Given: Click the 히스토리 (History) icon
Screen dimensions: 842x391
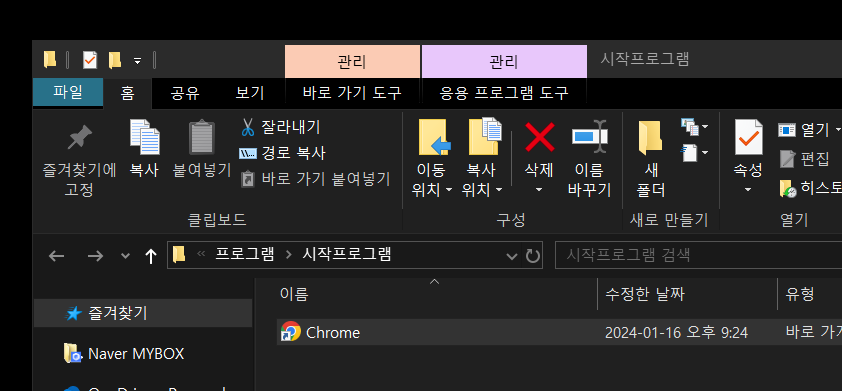Looking at the screenshot, I should [x=788, y=189].
